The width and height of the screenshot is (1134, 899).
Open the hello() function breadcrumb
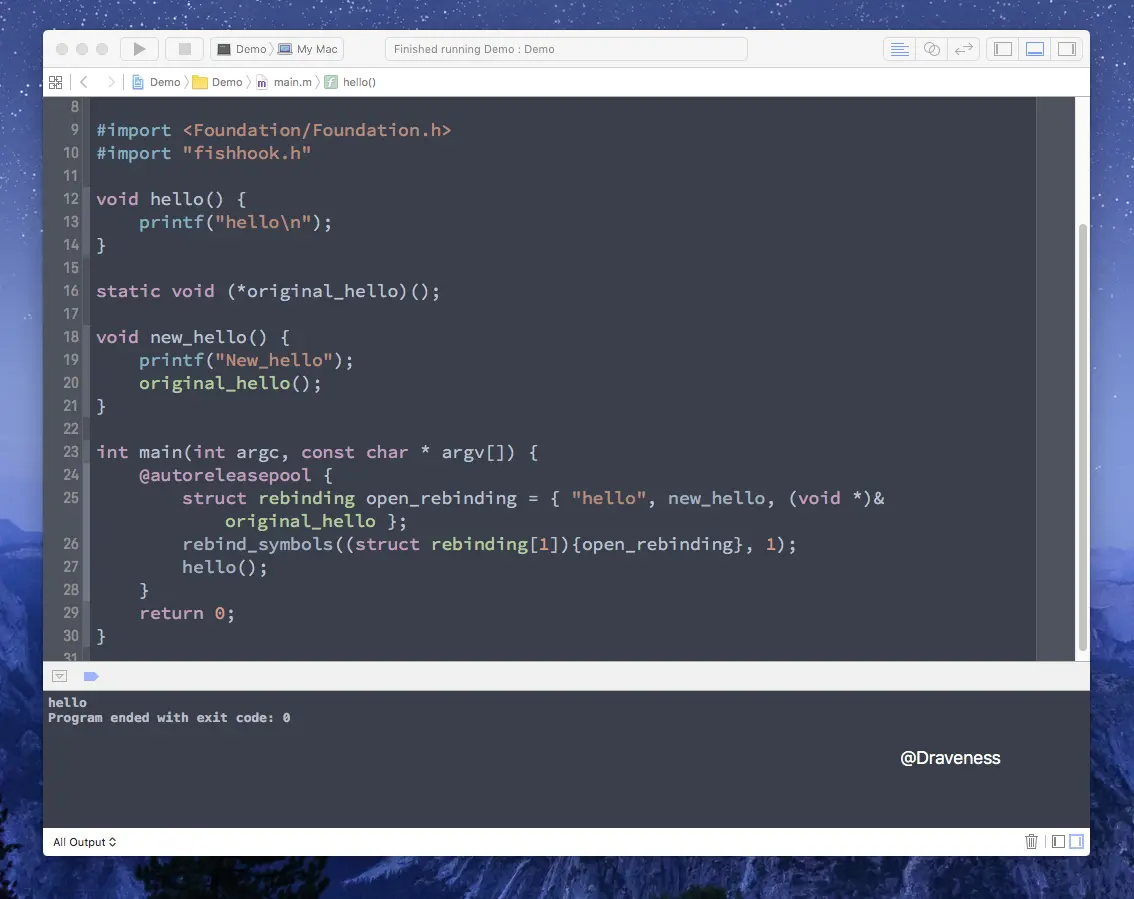pyautogui.click(x=350, y=82)
